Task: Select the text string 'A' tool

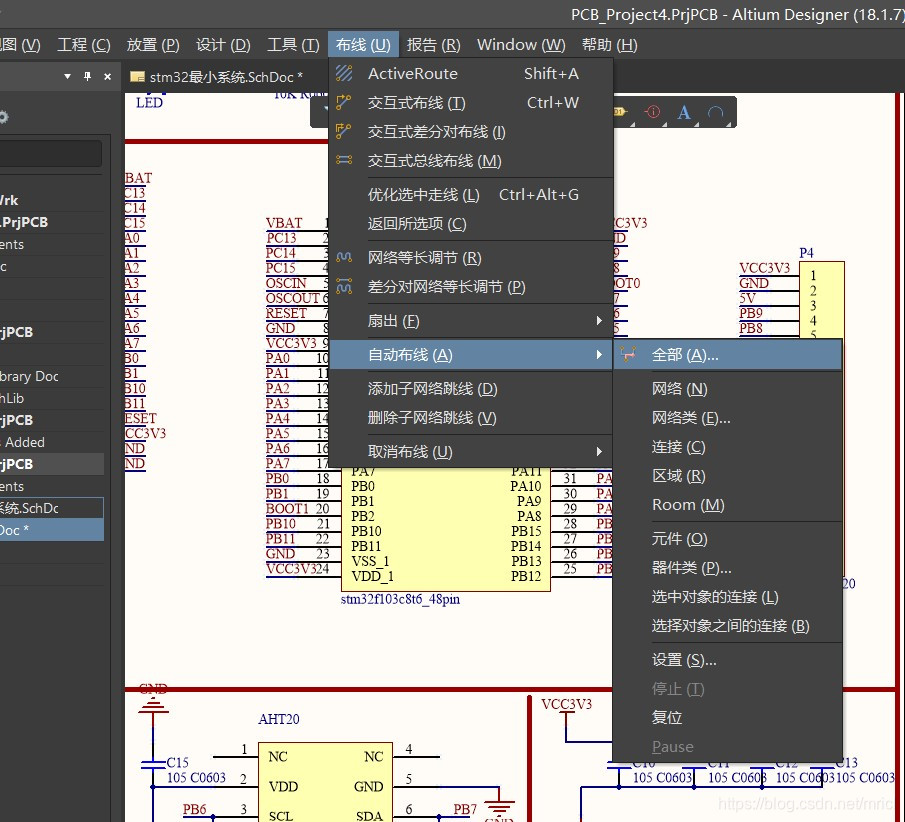Action: (x=684, y=112)
